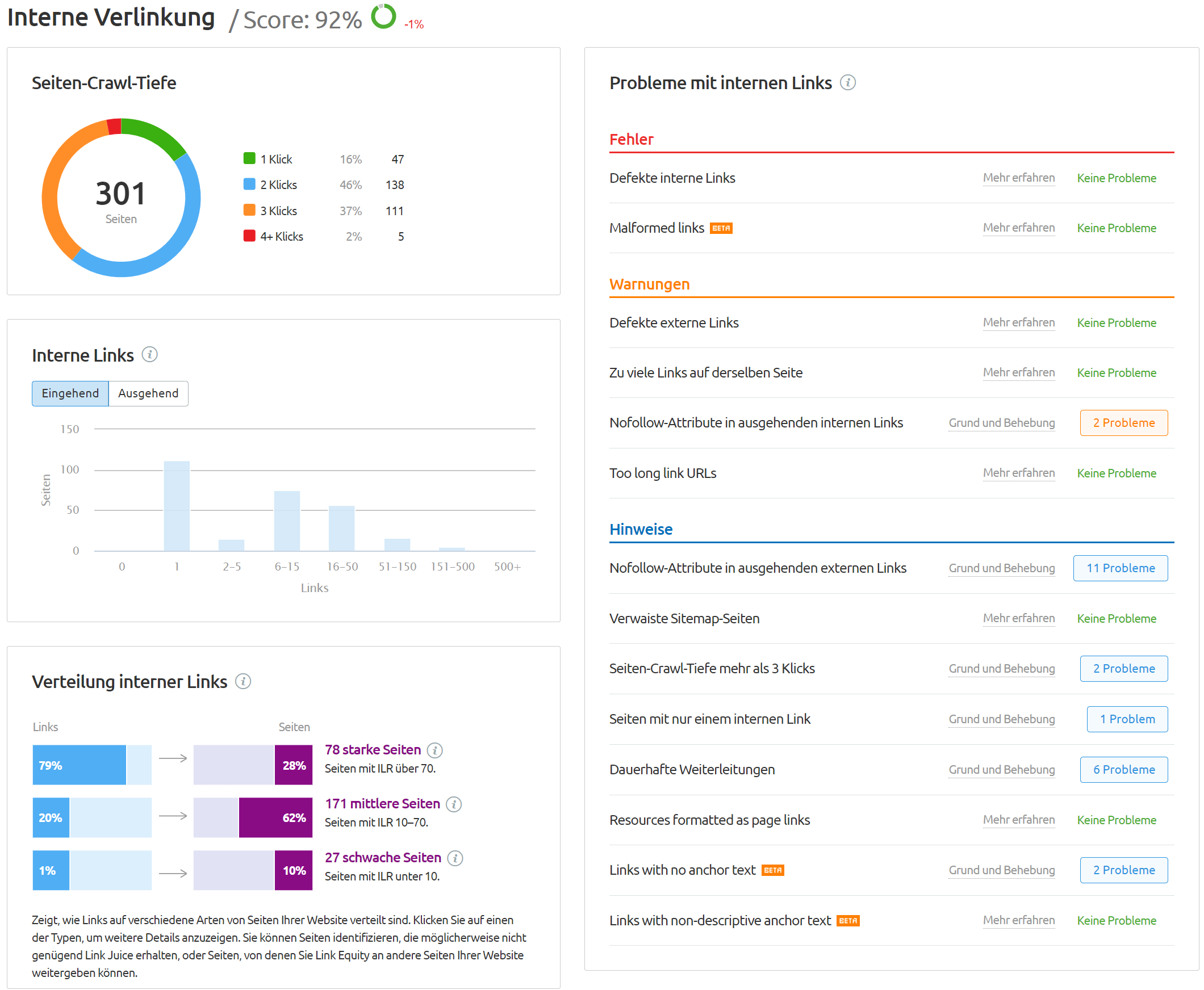The height and width of the screenshot is (990, 1204).
Task: Click the Fehler section heading
Action: coord(631,139)
